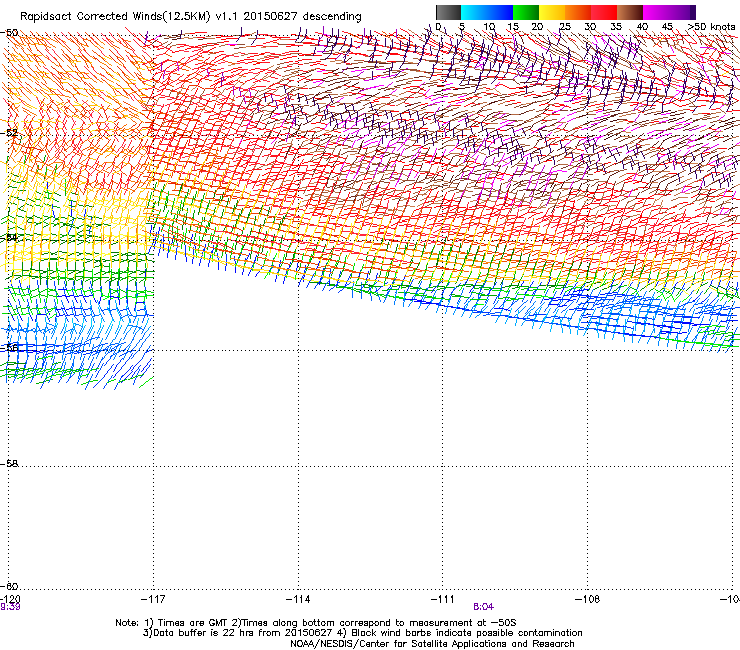Image resolution: width=740 pixels, height=650 pixels.
Task: Click the '-58' latitude axis label
Action: click(9, 464)
